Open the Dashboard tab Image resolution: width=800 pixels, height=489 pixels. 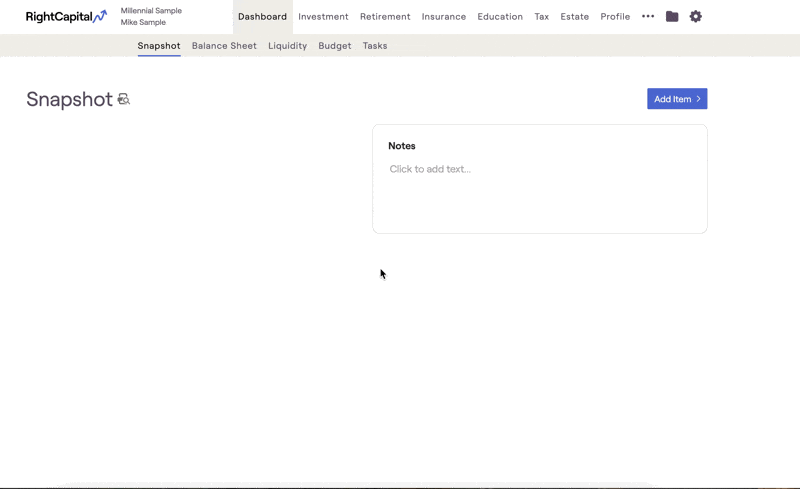[262, 17]
